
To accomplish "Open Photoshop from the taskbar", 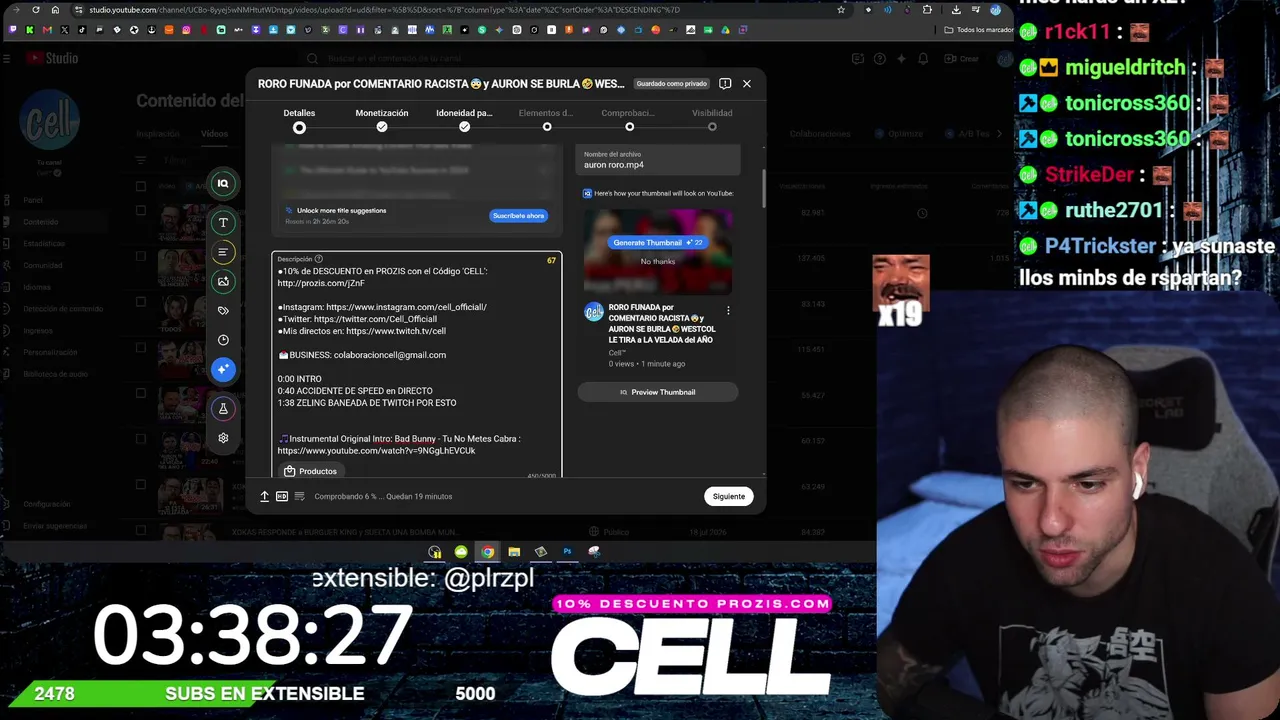I will pyautogui.click(x=567, y=552).
